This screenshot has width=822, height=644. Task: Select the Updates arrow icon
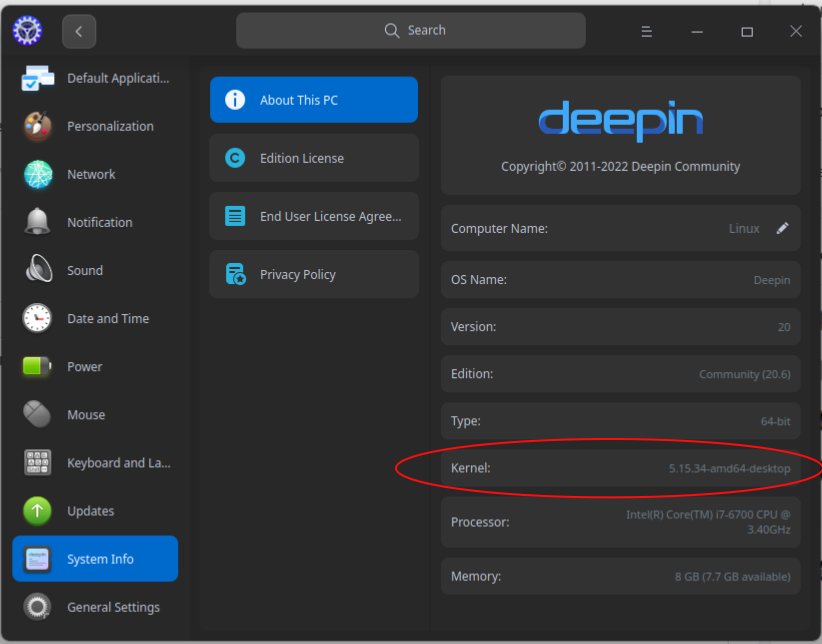coord(37,511)
